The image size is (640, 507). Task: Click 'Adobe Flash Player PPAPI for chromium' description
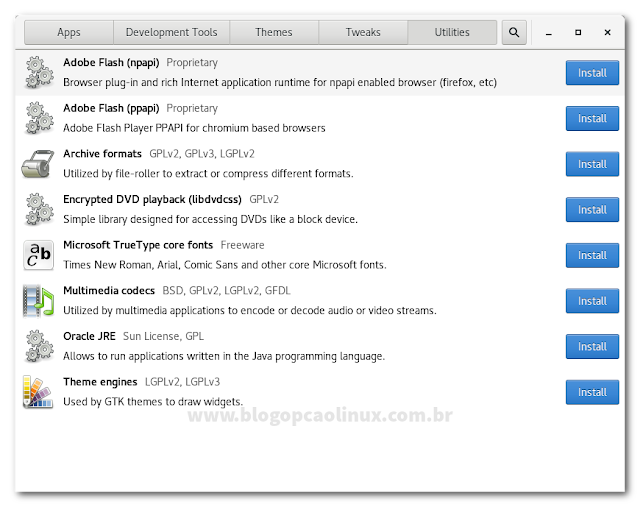click(x=194, y=128)
